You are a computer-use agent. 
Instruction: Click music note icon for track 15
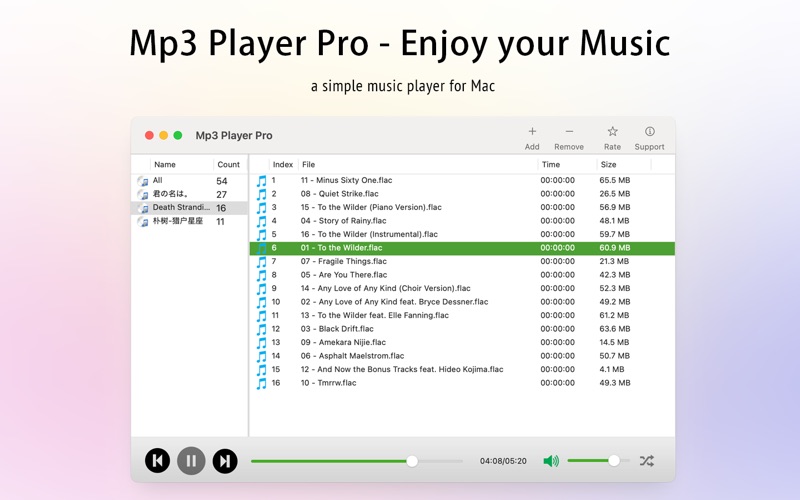261,370
